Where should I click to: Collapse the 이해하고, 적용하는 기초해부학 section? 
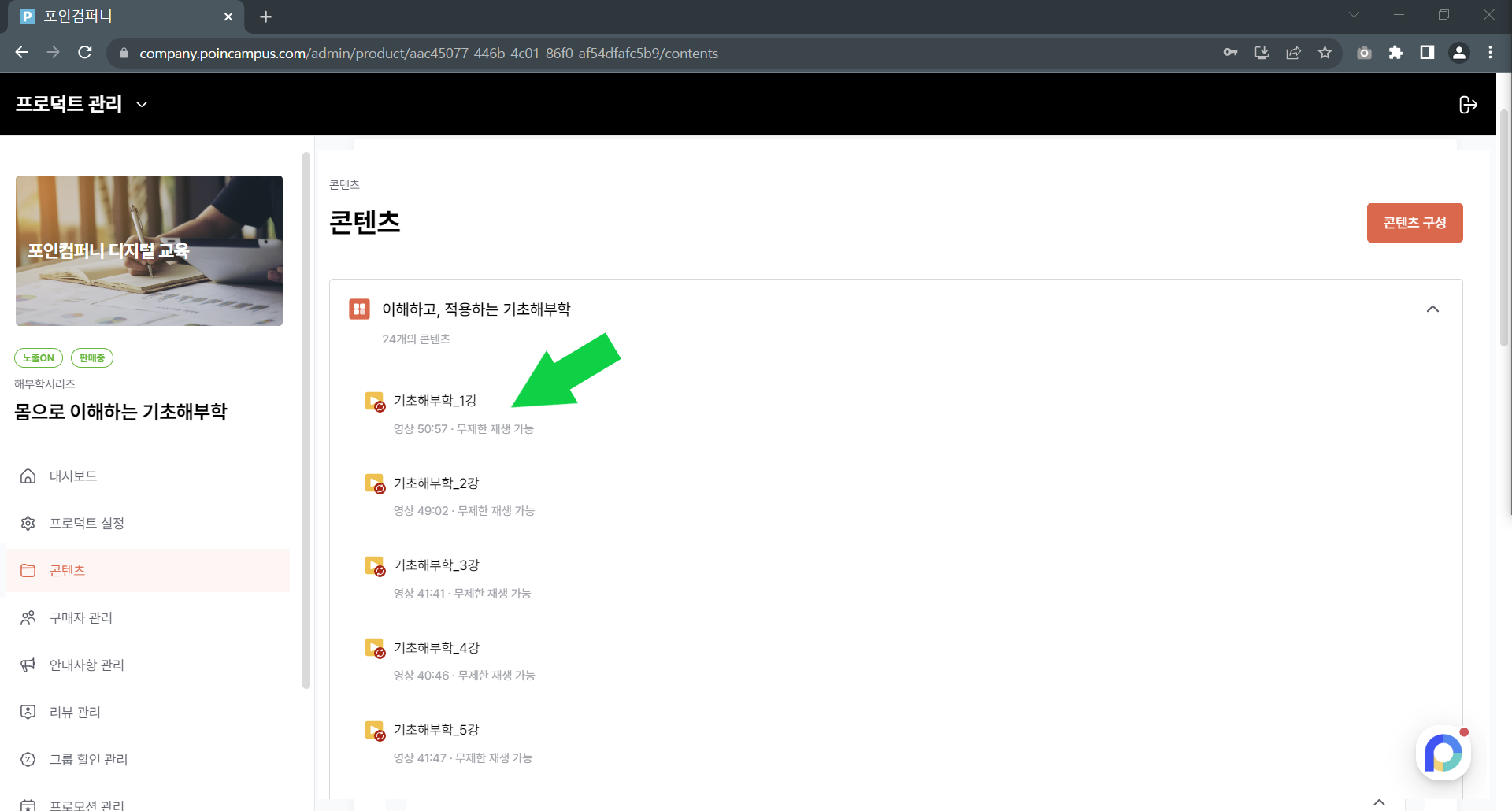point(1432,309)
